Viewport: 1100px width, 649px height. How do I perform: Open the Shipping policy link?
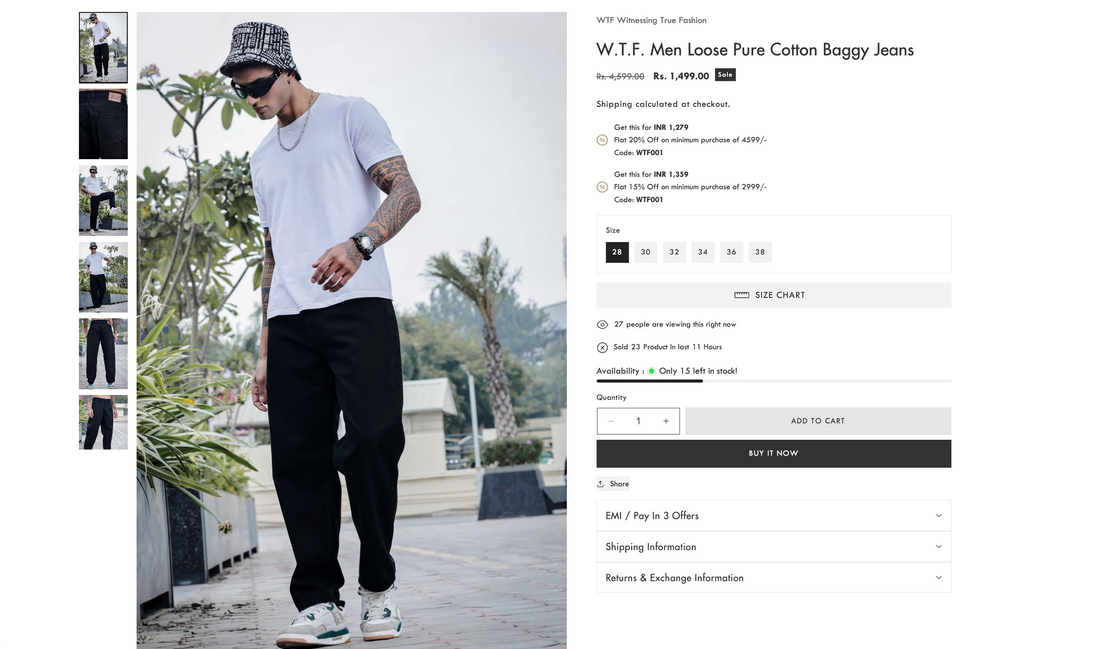point(614,104)
